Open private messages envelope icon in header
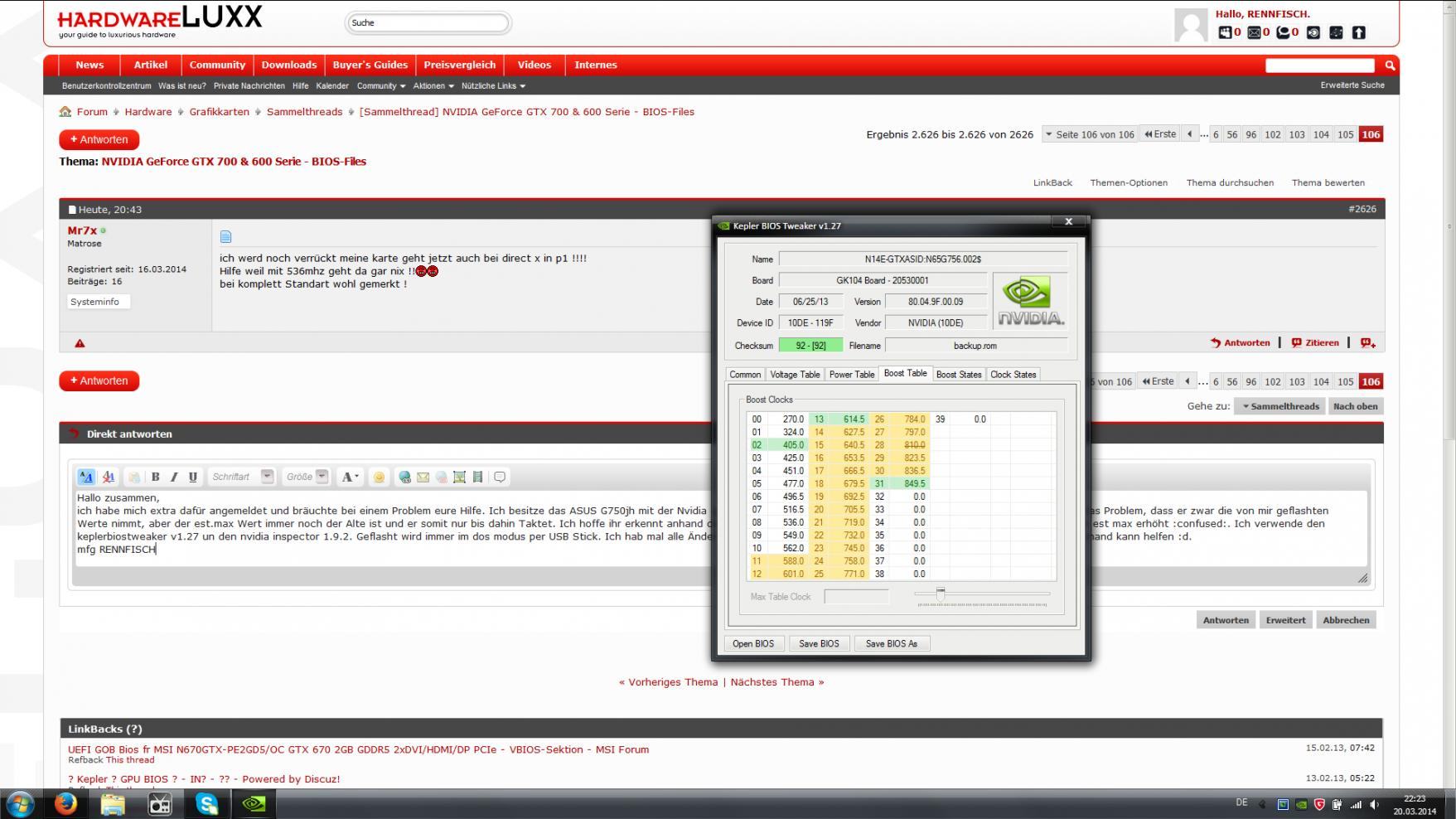 coord(1254,32)
